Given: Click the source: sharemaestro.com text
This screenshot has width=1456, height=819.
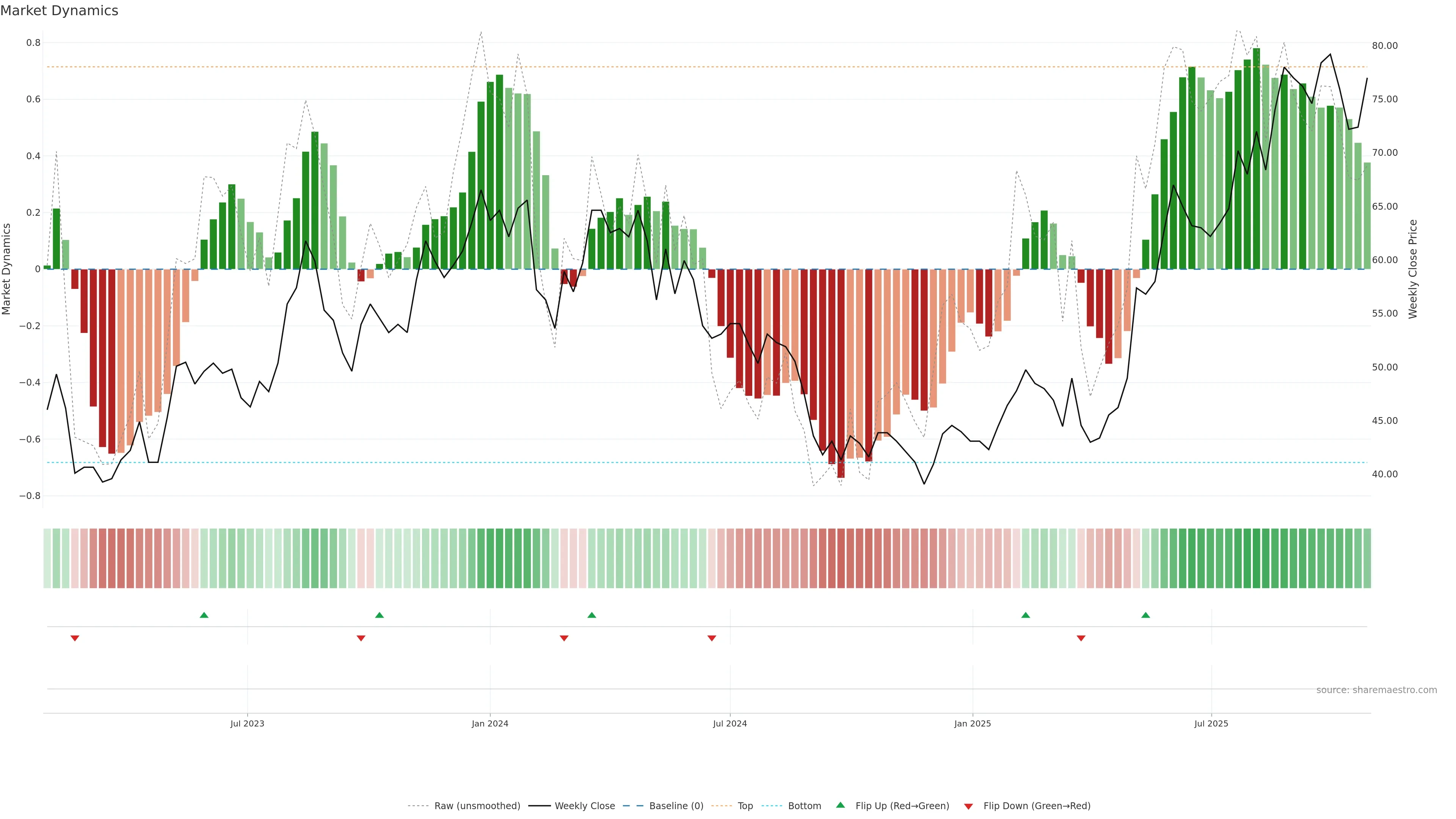Looking at the screenshot, I should tap(1376, 690).
